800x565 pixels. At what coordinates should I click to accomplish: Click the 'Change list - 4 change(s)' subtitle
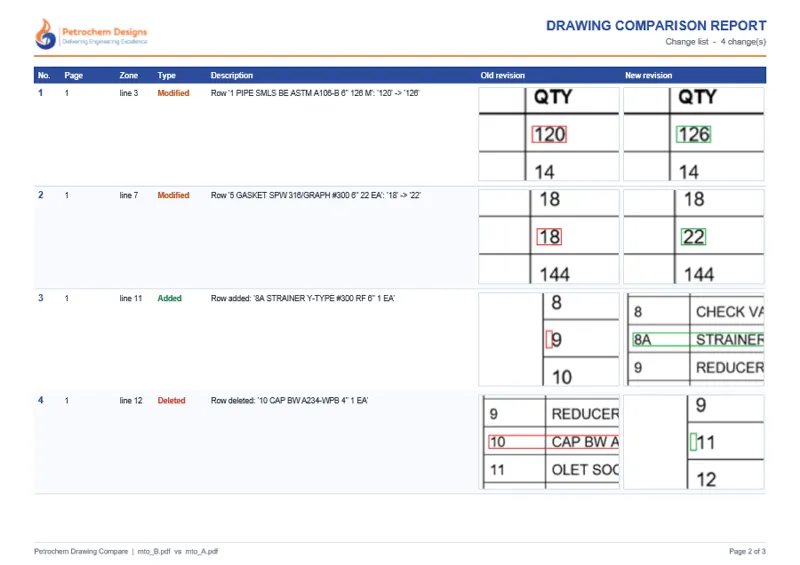pyautogui.click(x=715, y=42)
